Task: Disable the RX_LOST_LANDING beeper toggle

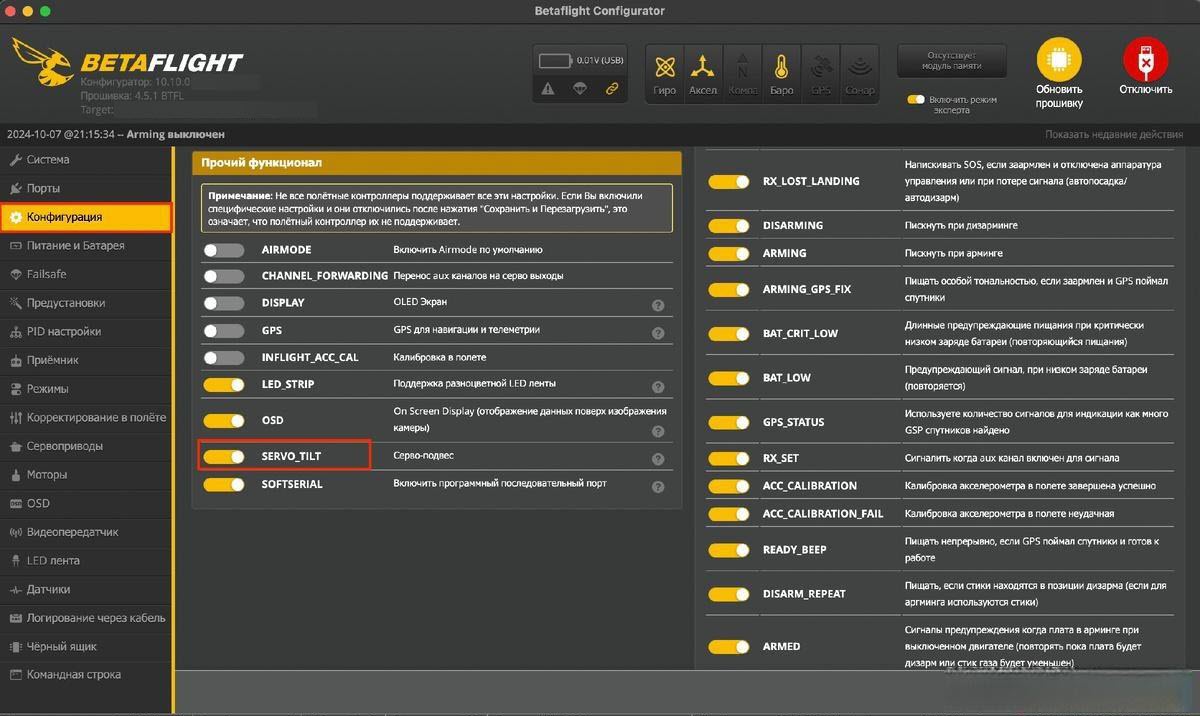Action: click(x=729, y=182)
